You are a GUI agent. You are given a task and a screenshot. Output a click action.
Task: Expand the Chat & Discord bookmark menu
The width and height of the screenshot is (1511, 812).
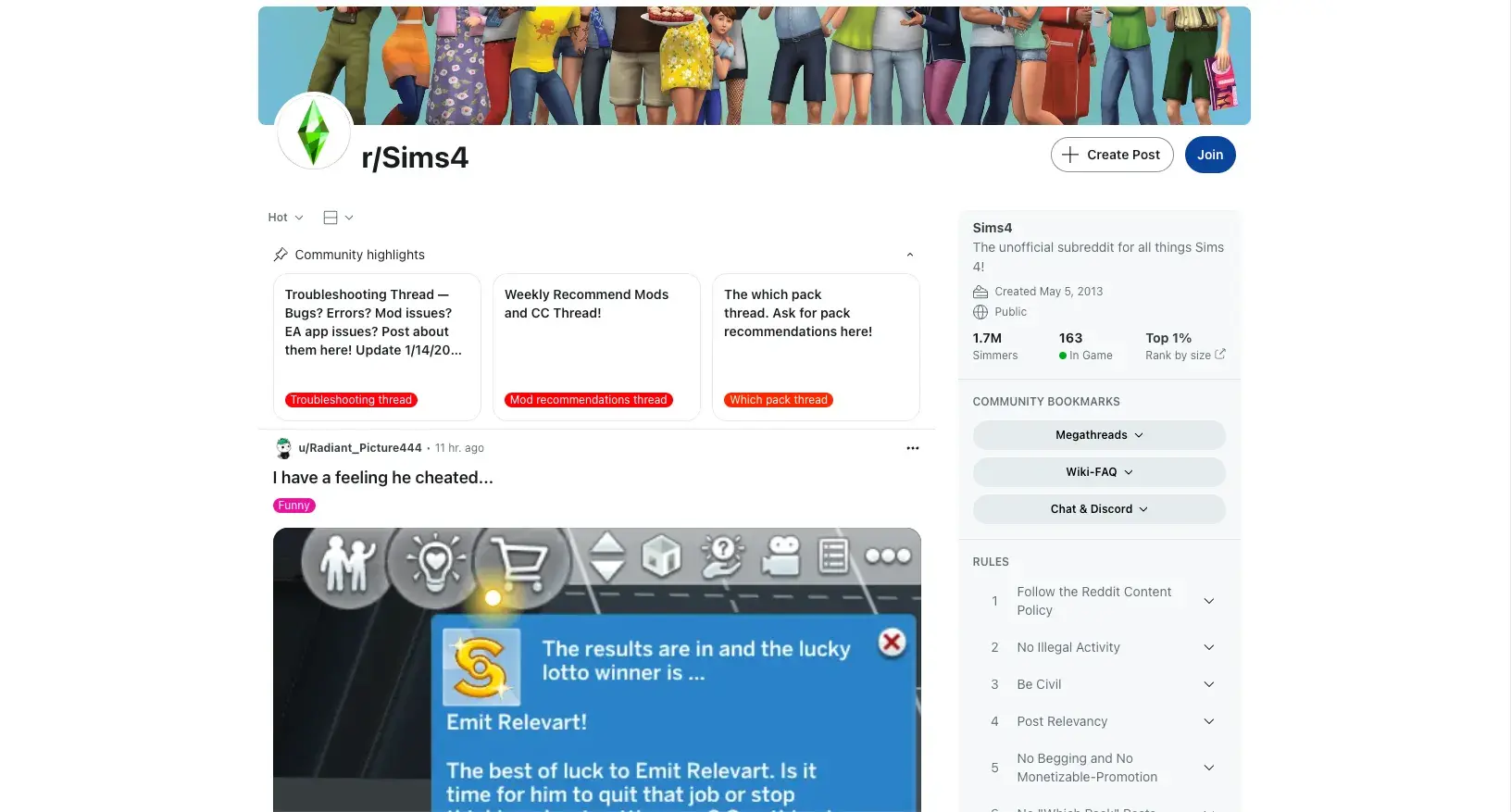click(x=1098, y=509)
